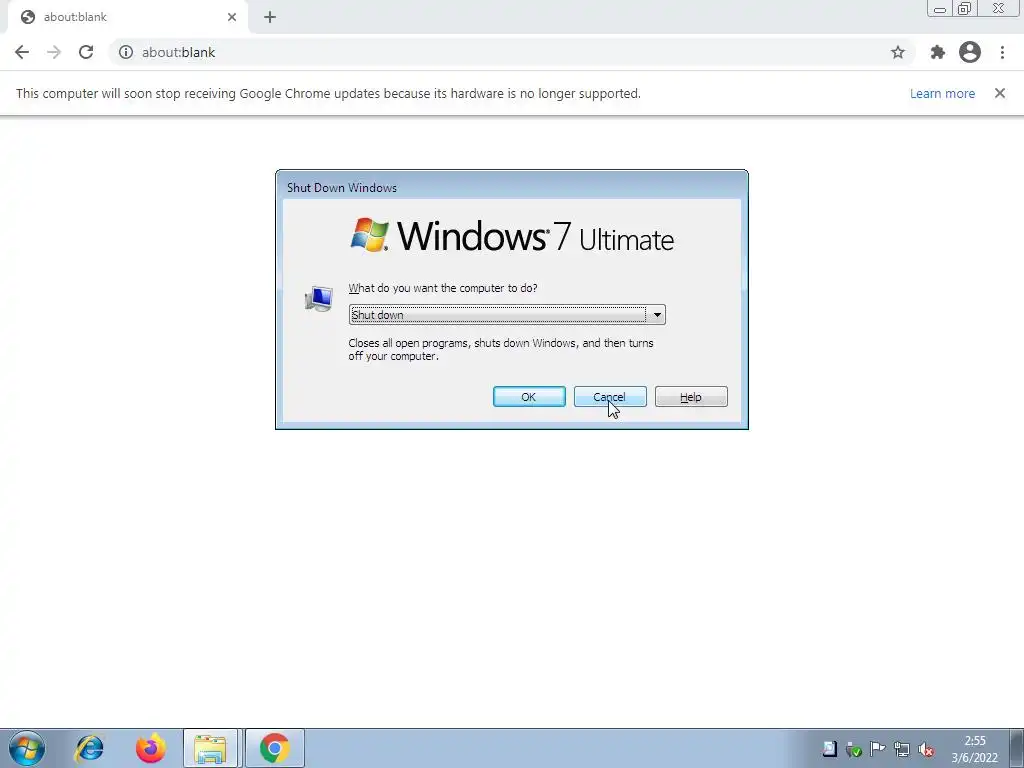Click the first system tray document icon

(x=829, y=749)
